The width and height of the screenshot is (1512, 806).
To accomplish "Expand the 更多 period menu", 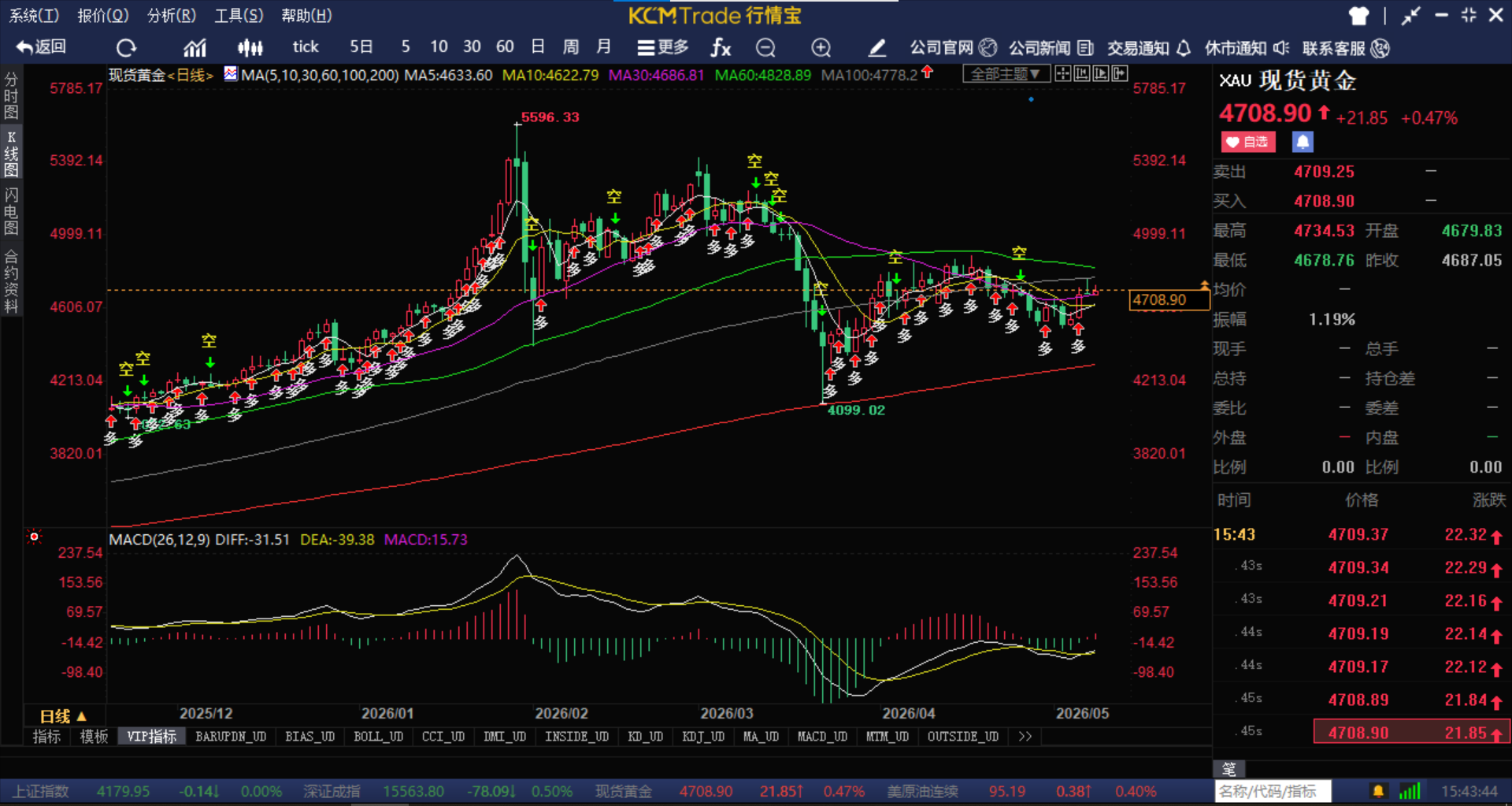I will click(662, 48).
